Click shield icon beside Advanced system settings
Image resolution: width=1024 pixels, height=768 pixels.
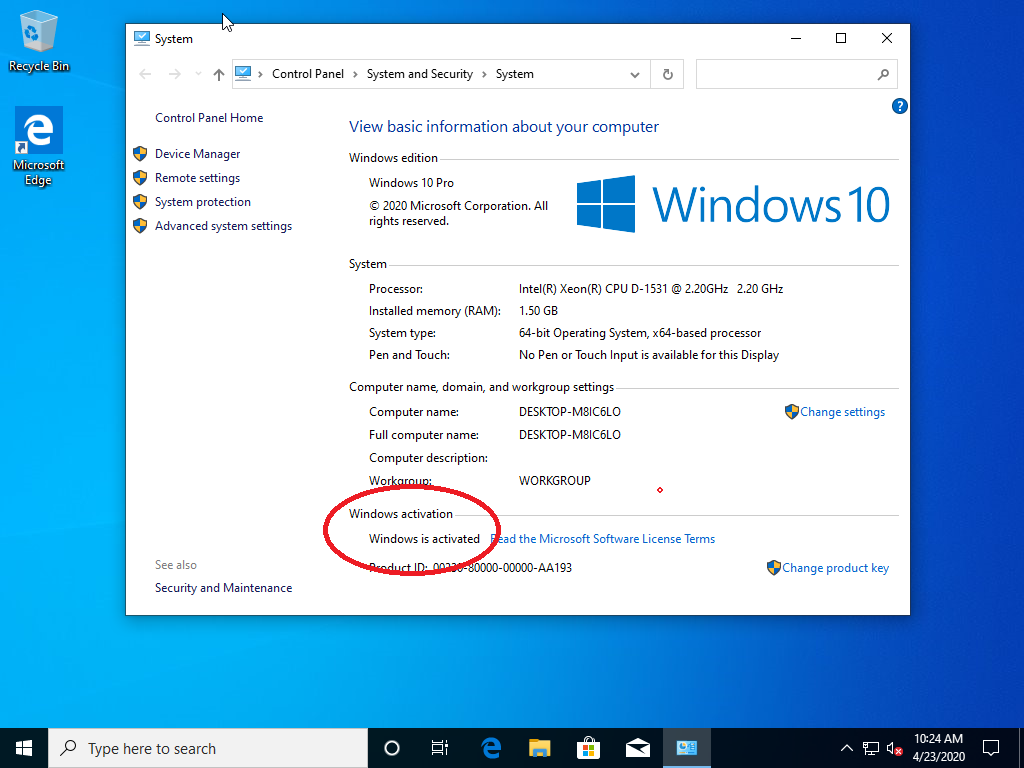(140, 226)
